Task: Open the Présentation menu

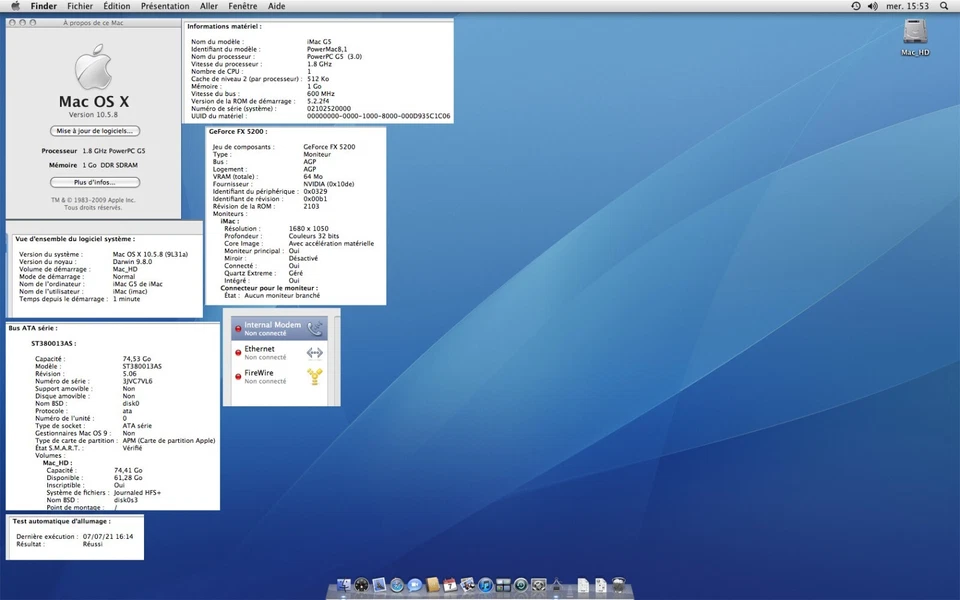Action: point(165,6)
